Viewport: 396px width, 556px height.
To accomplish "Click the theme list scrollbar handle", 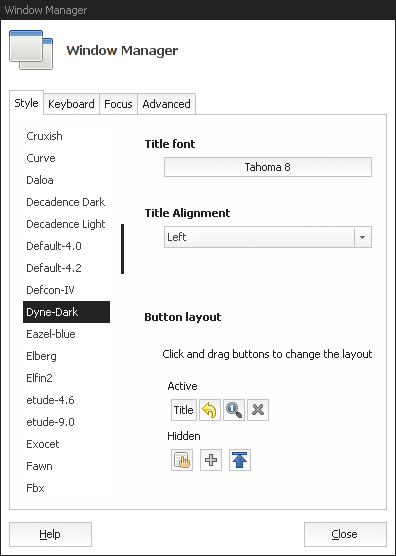I will click(x=123, y=249).
